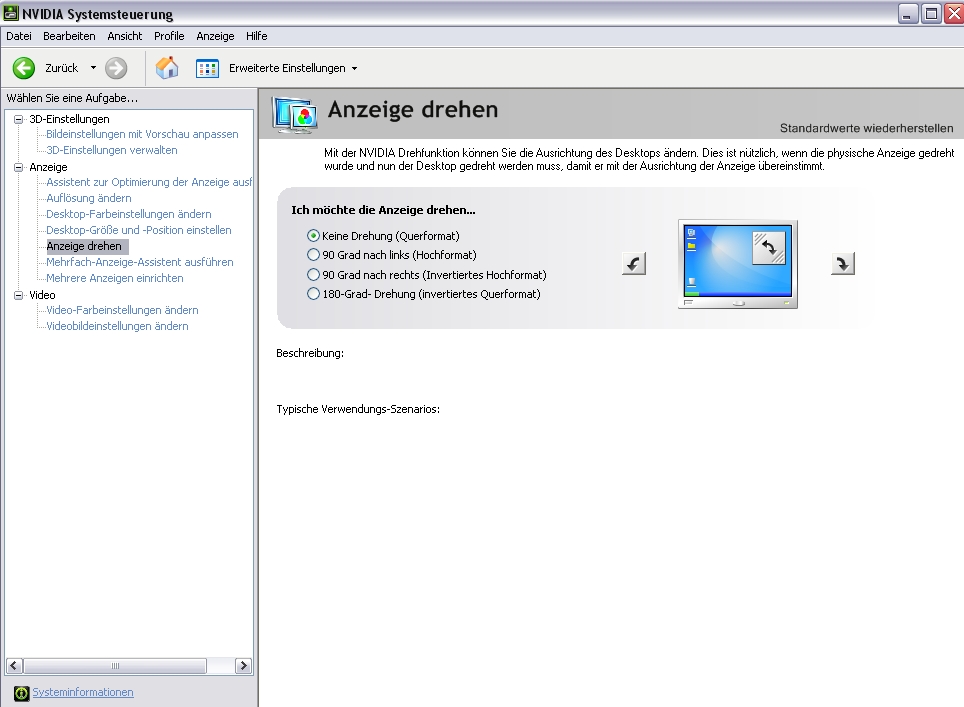Click Standardwerte wiederherstellen link
Viewport: 964px width, 707px height.
click(x=866, y=128)
